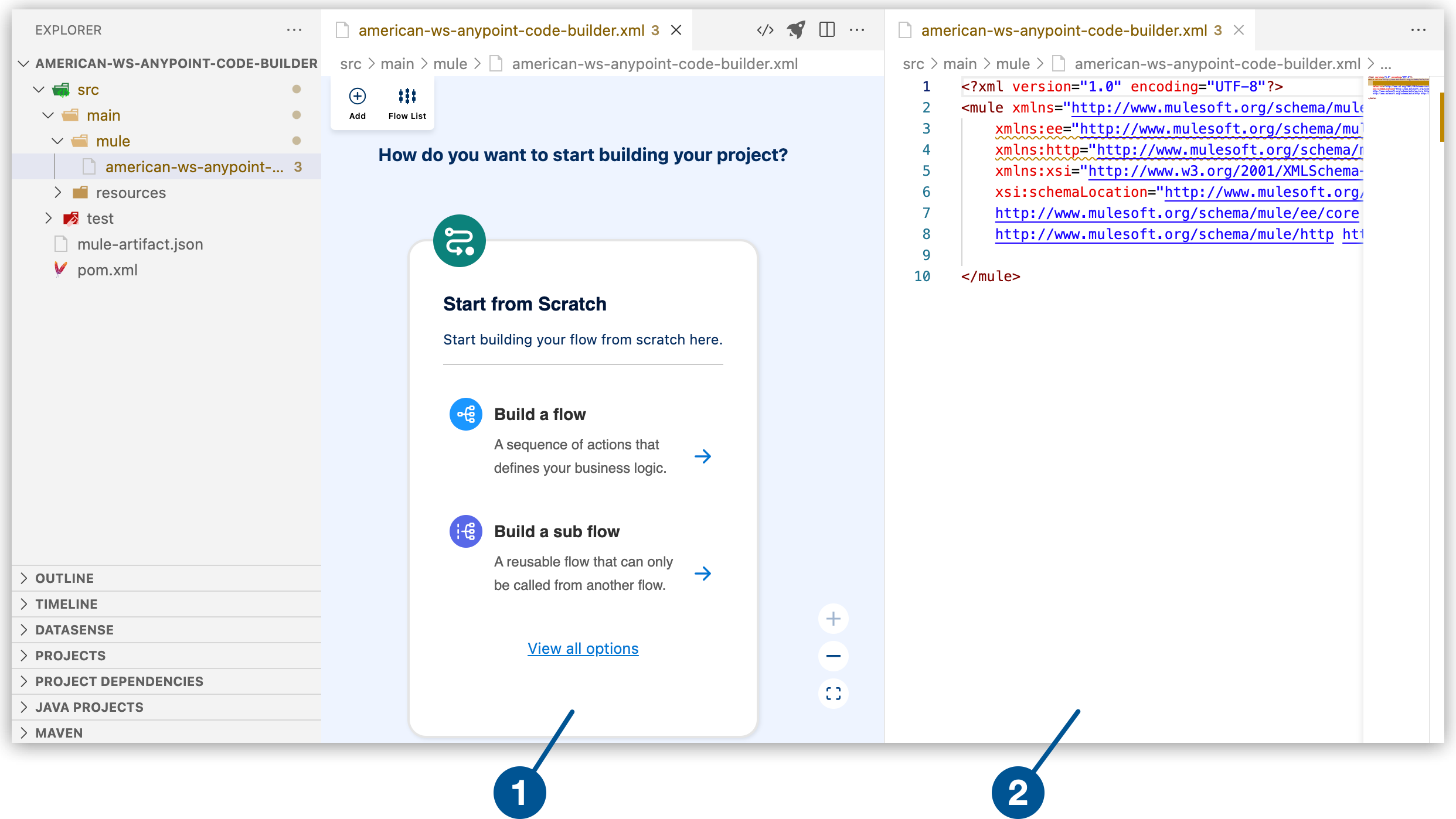
Task: Click the Explorer more actions ellipsis
Action: (x=294, y=30)
